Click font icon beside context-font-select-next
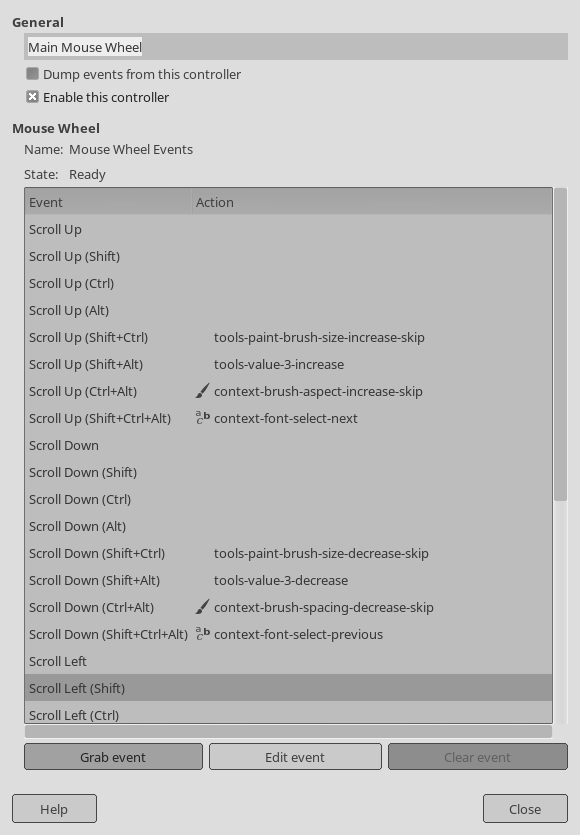This screenshot has height=835, width=580. pos(202,418)
